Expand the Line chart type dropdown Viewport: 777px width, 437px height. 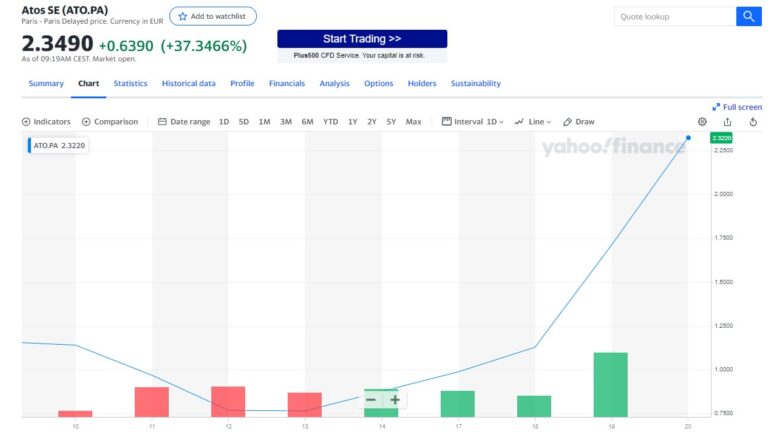click(533, 122)
